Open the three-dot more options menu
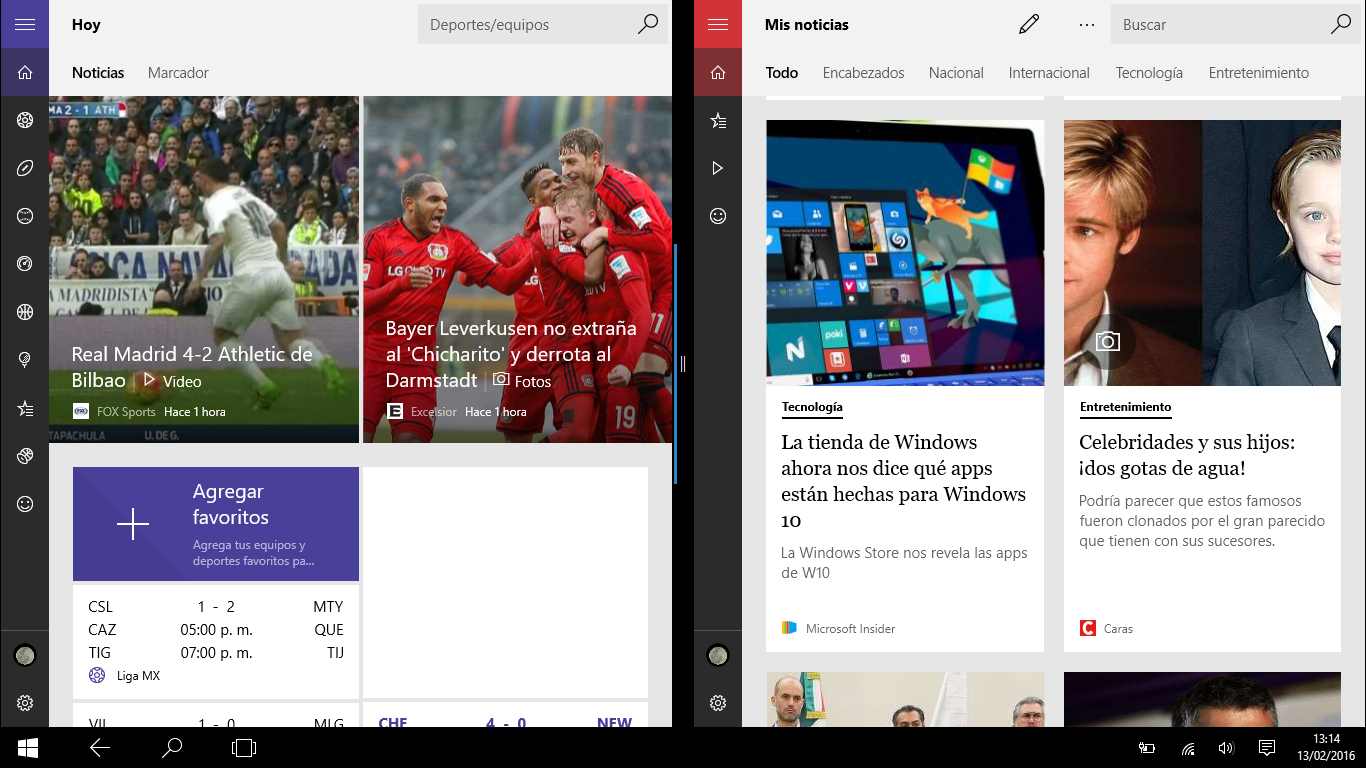The image size is (1366, 768). (1087, 25)
